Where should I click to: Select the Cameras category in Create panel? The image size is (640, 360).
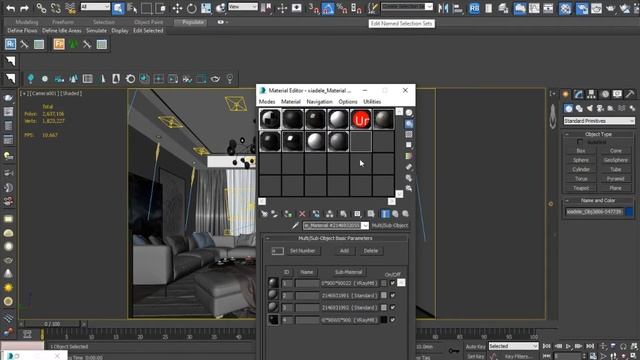coord(600,108)
